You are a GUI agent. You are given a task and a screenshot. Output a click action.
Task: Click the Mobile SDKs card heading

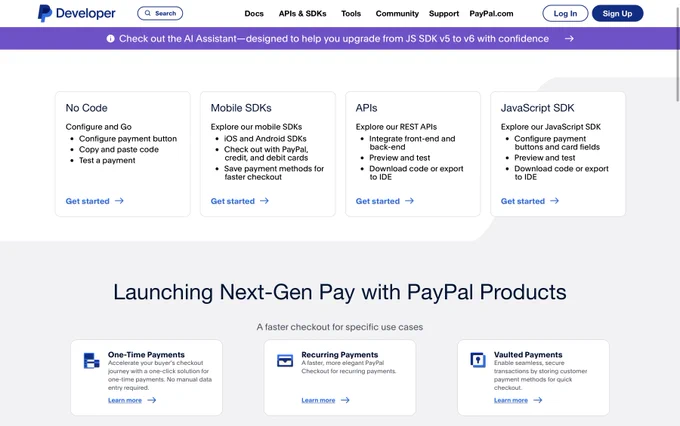click(241, 108)
